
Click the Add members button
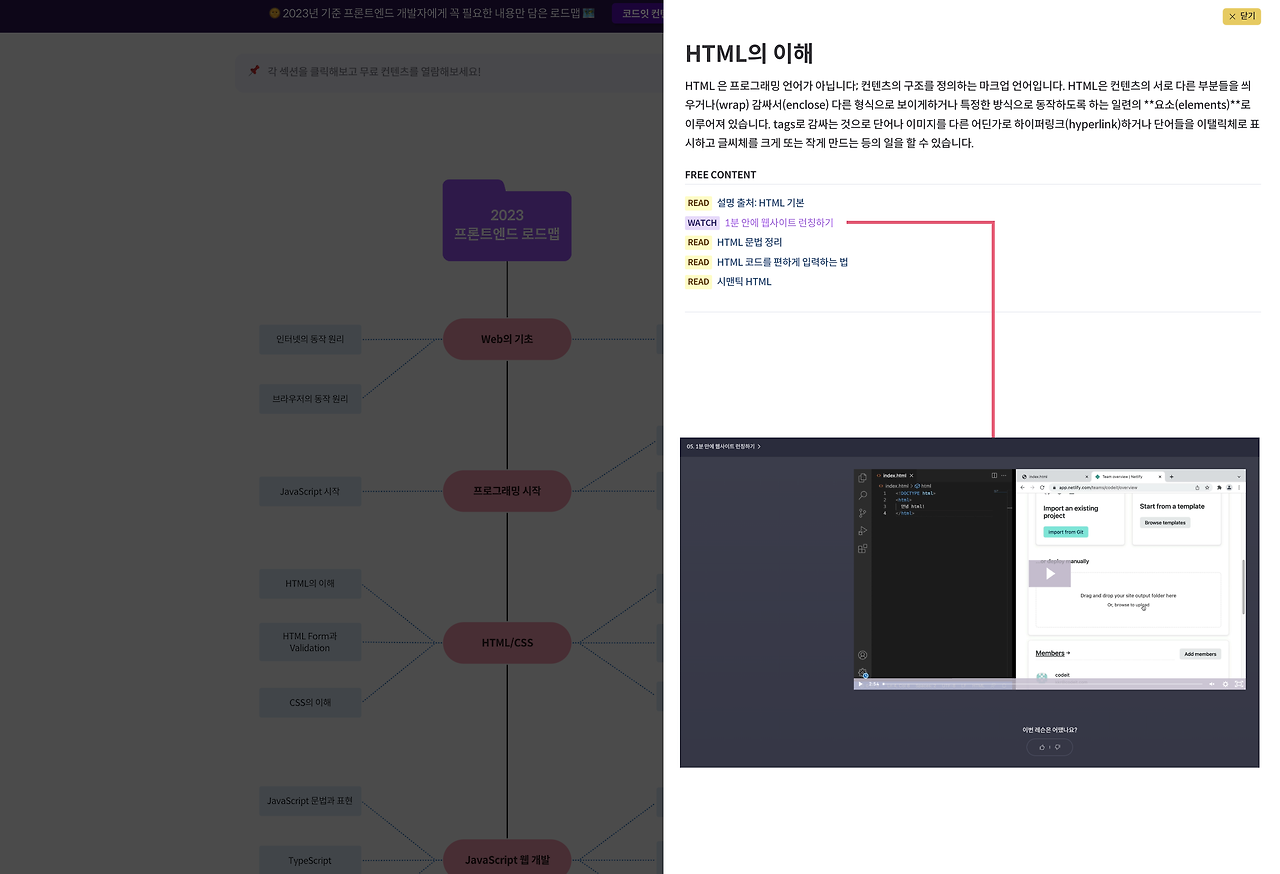[1200, 654]
